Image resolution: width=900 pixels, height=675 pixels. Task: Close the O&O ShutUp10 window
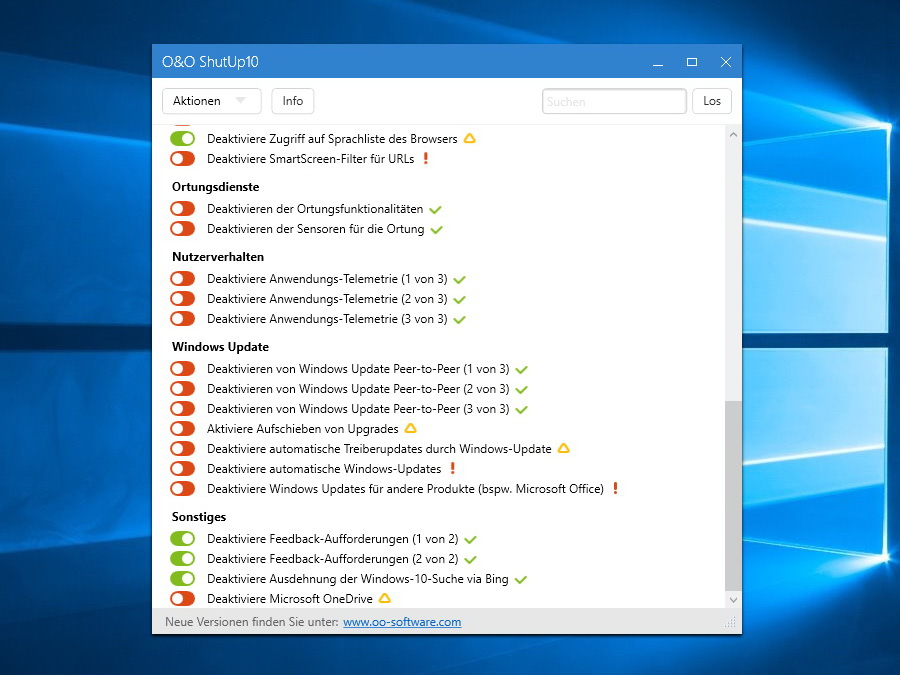(726, 62)
